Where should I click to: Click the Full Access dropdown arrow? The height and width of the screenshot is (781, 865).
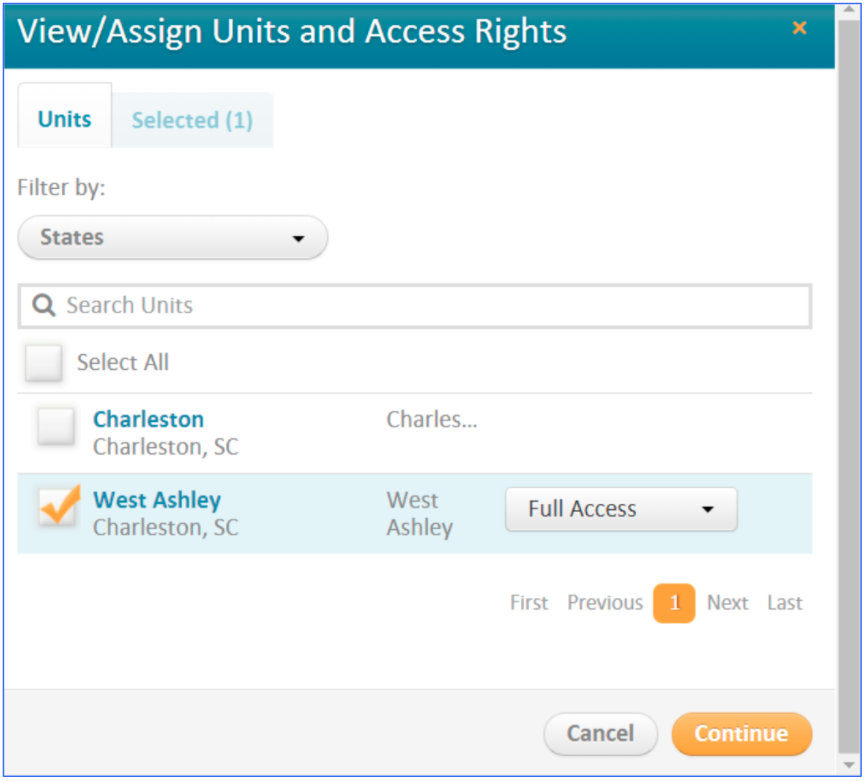(708, 509)
